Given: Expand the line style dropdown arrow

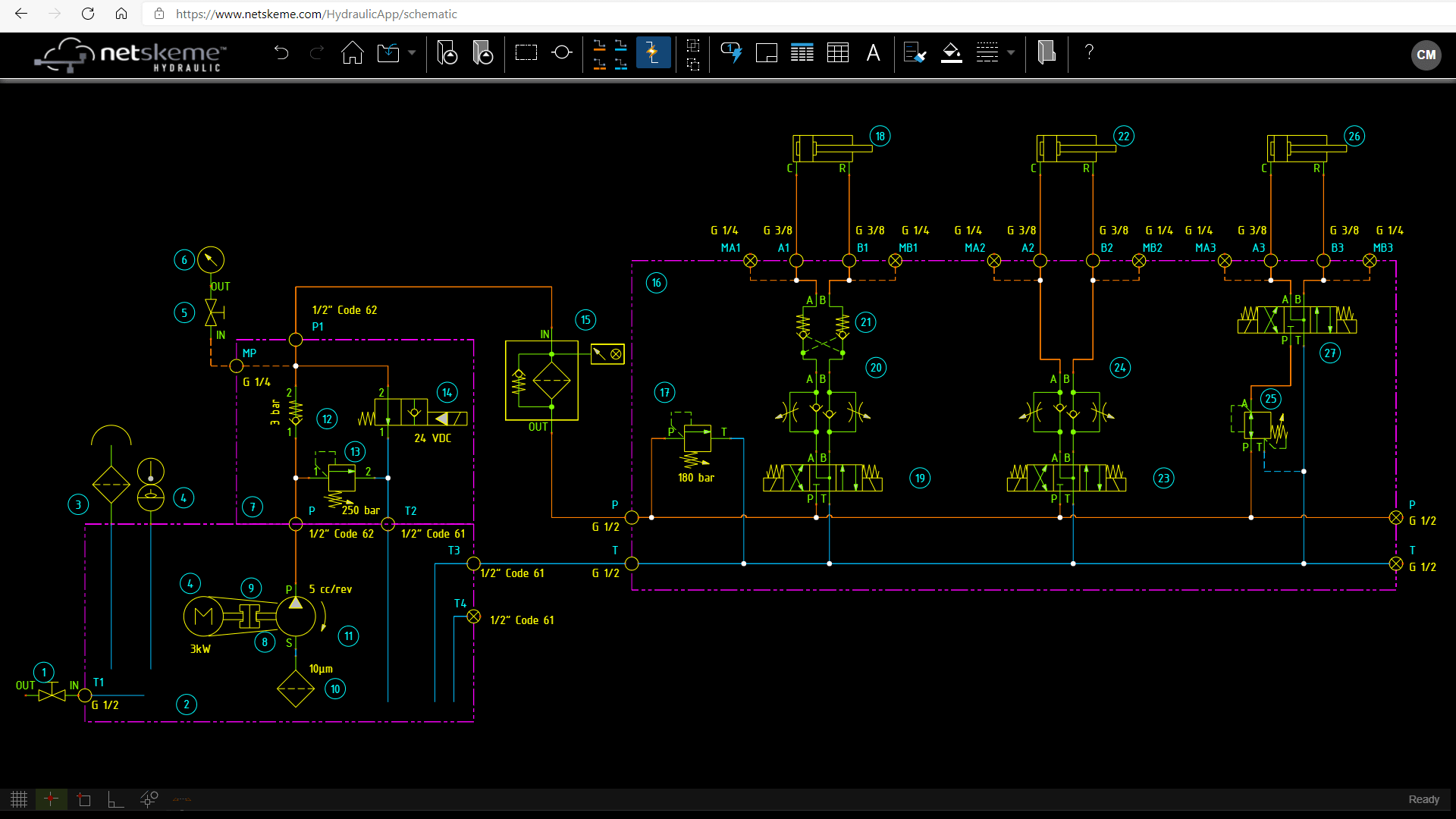Looking at the screenshot, I should point(1011,52).
